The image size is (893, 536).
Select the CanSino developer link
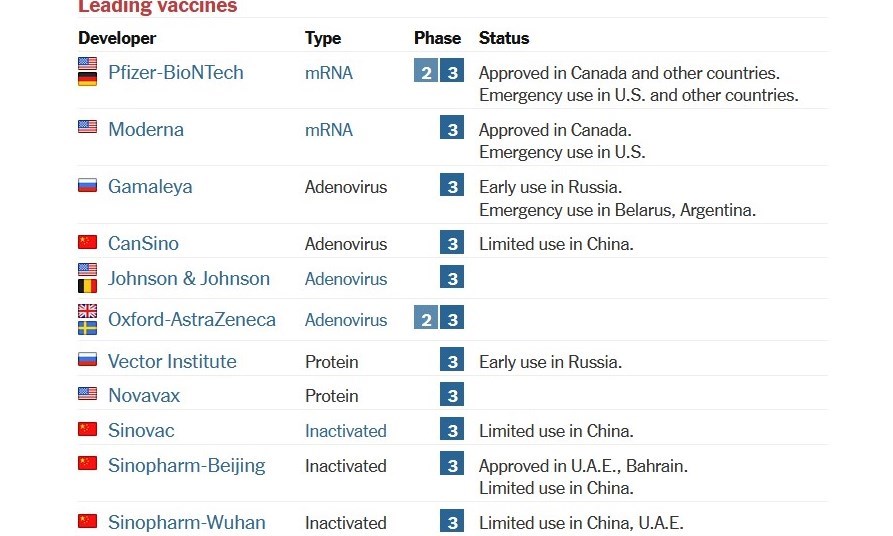pyautogui.click(x=143, y=244)
